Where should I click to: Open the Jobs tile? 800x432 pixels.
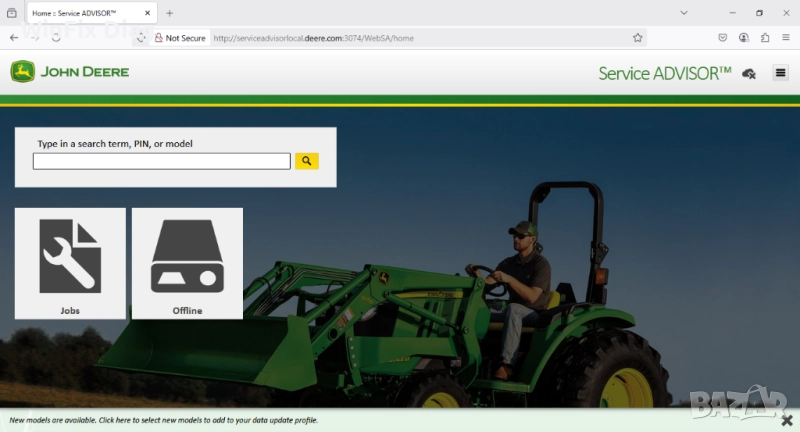tap(70, 263)
